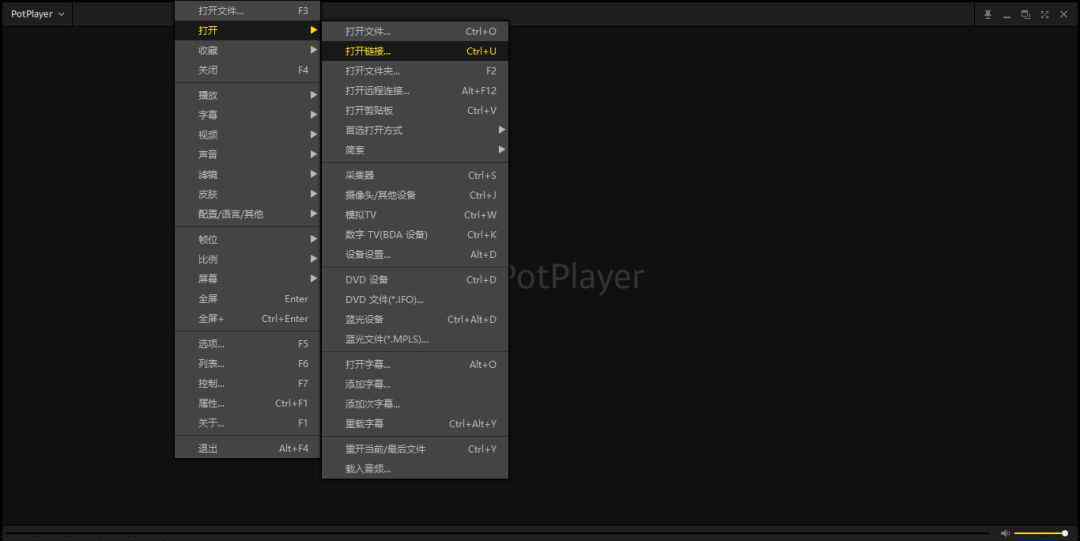Viewport: 1080px width, 541px height.
Task: Adjust the yellow volume slider
Action: 1040,533
